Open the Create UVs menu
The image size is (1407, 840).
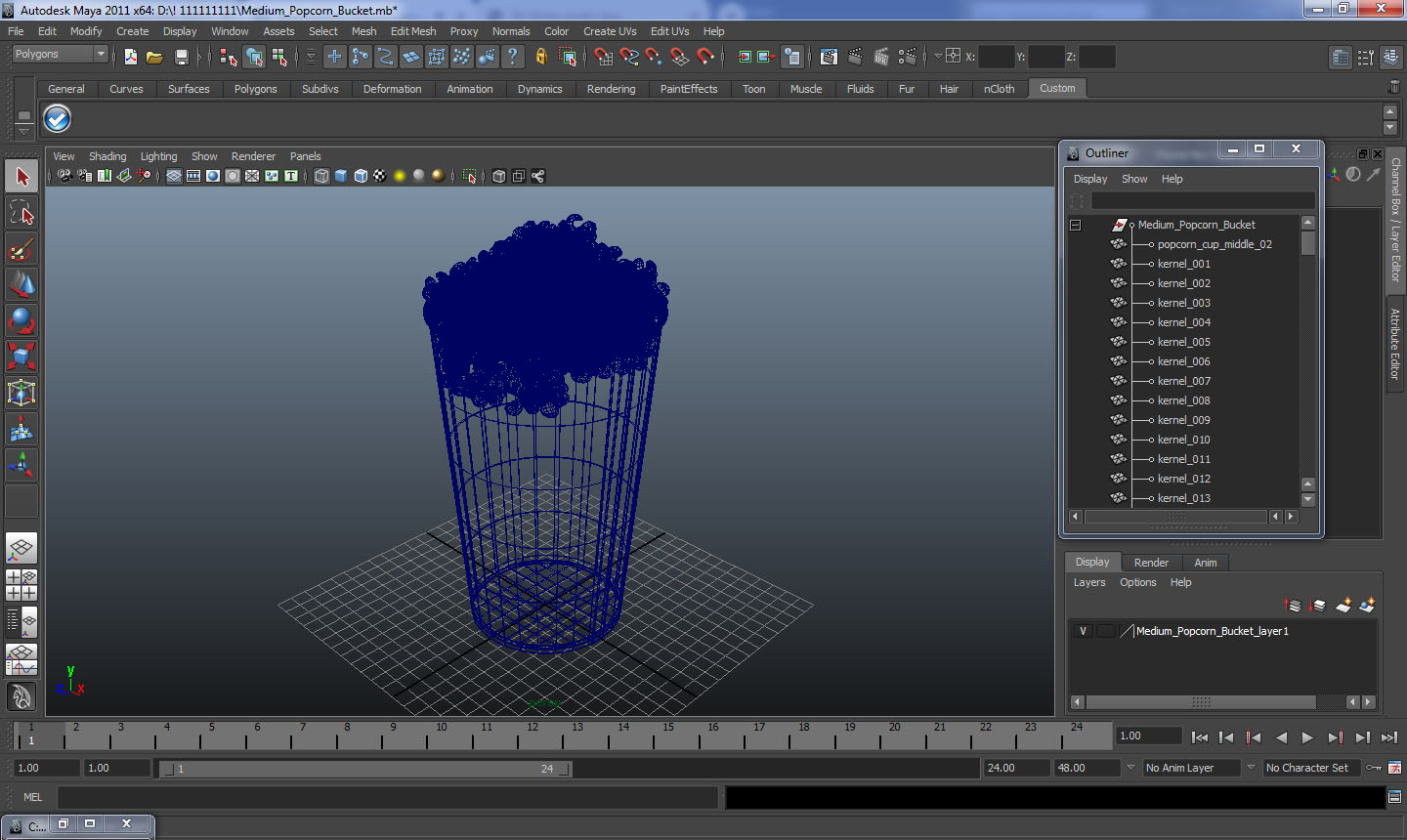[610, 31]
